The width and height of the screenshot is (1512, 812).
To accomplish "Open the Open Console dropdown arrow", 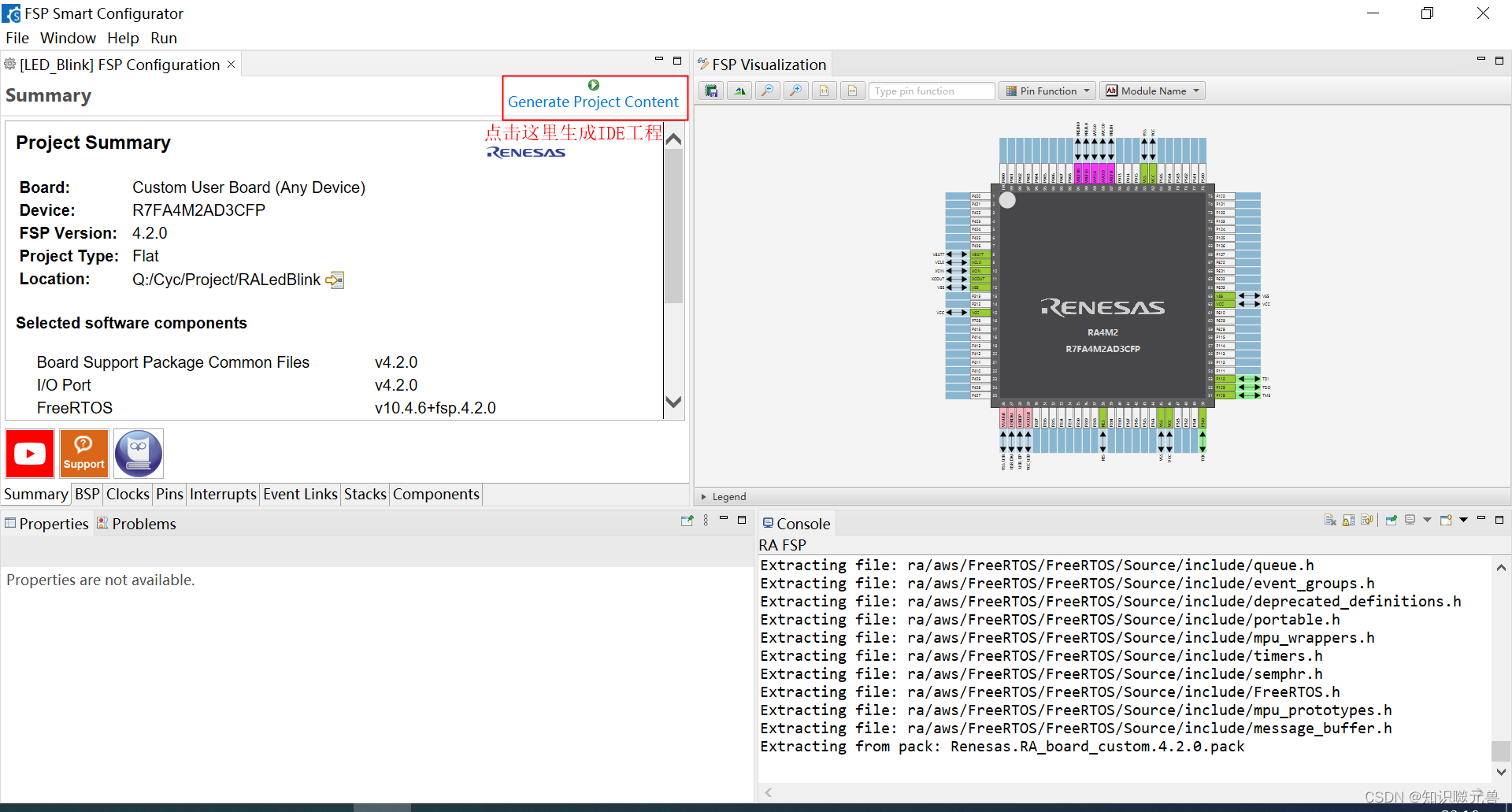I will [x=1463, y=520].
